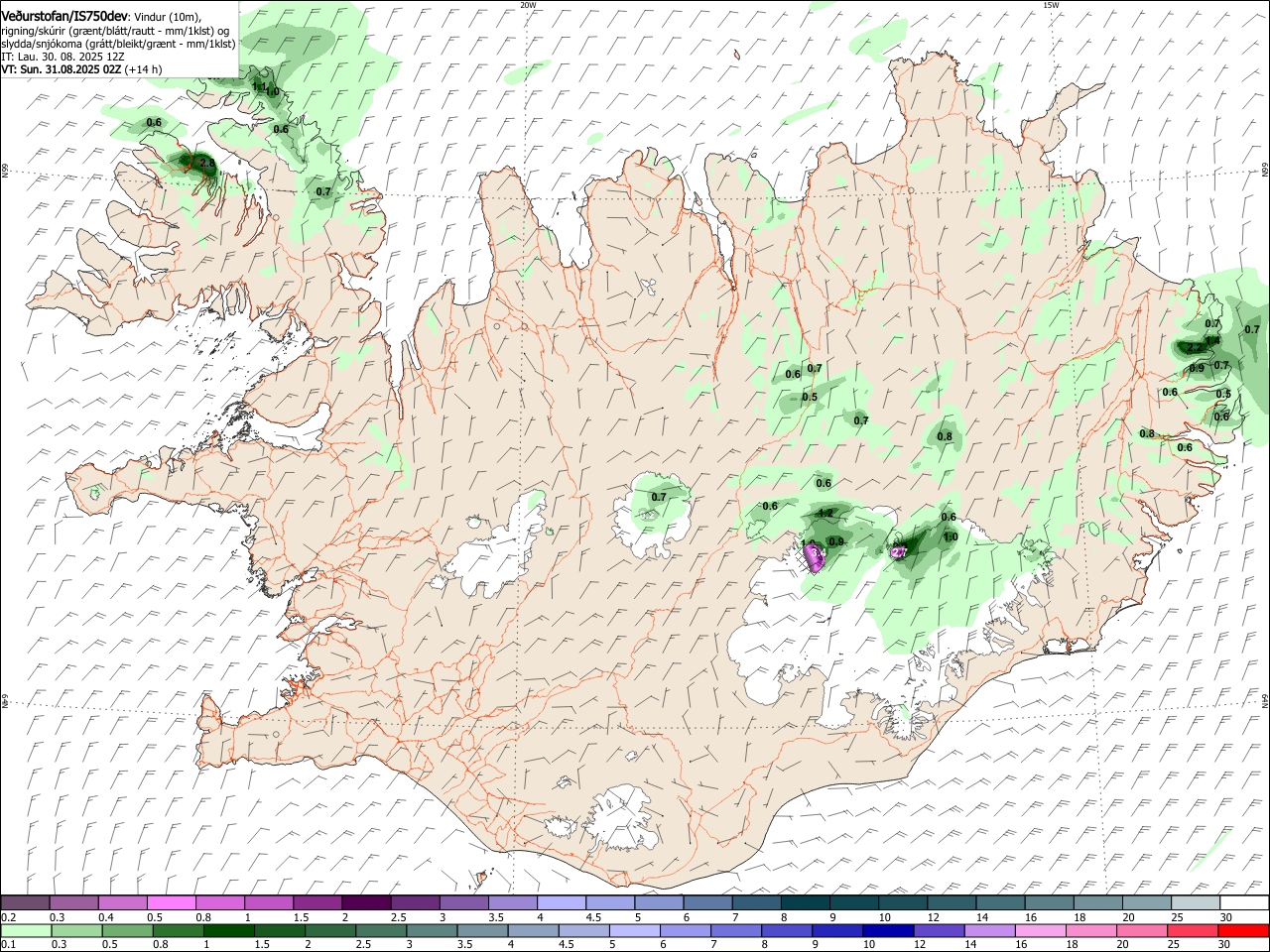
Task: Select the lightest green 0.1 swatch in bottom legend row
Action: point(26,931)
